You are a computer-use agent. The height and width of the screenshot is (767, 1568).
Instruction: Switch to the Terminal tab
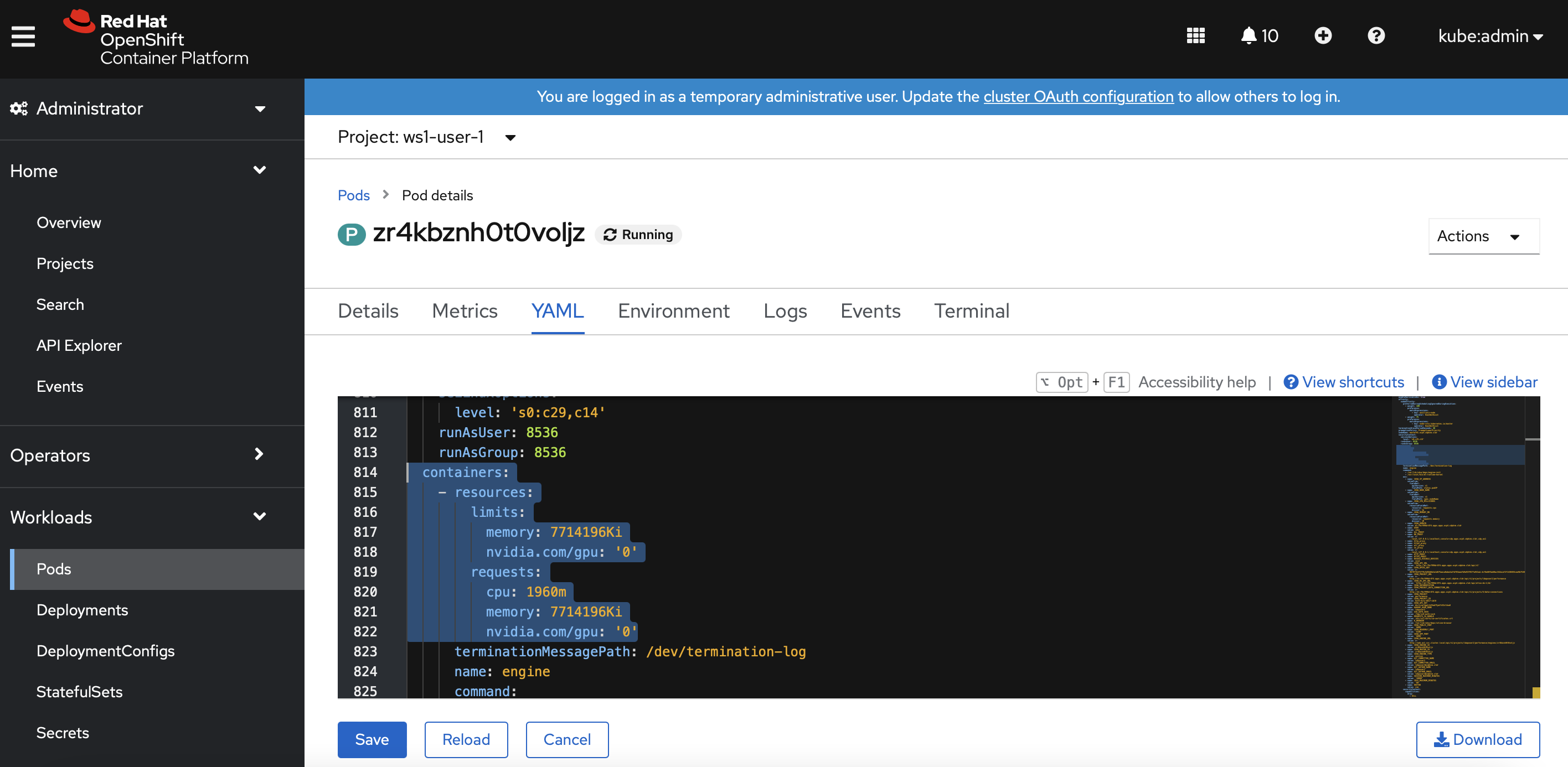click(971, 312)
